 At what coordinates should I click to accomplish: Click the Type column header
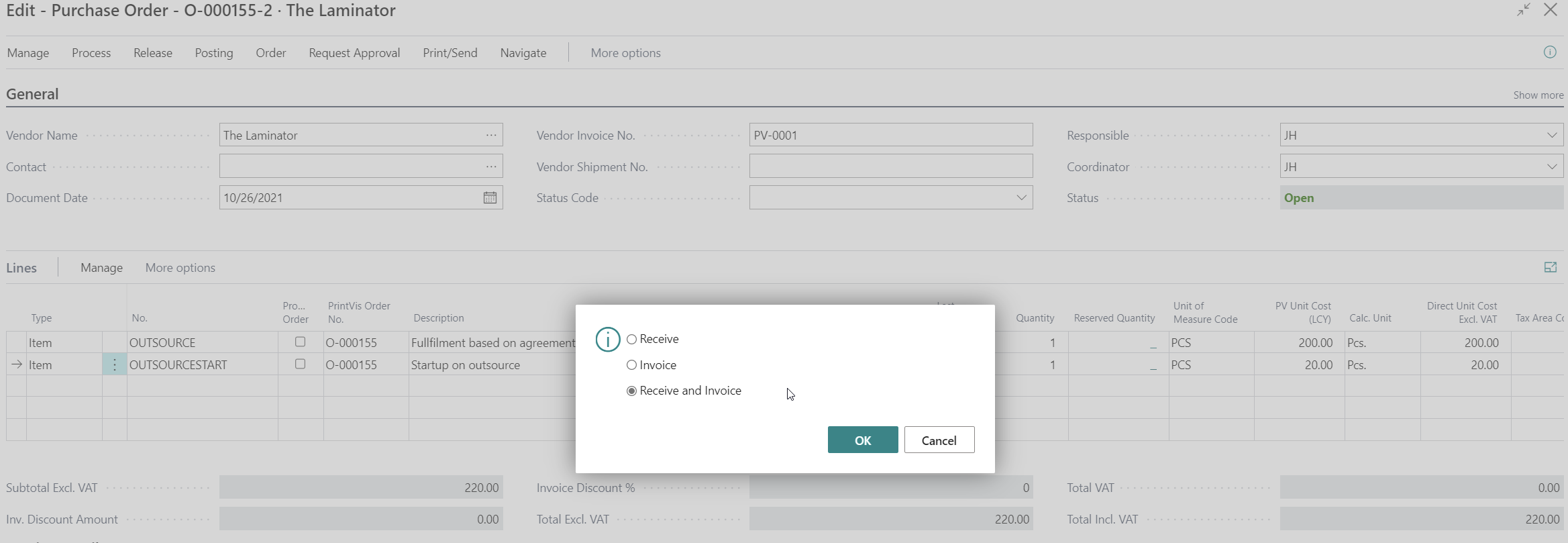click(41, 318)
